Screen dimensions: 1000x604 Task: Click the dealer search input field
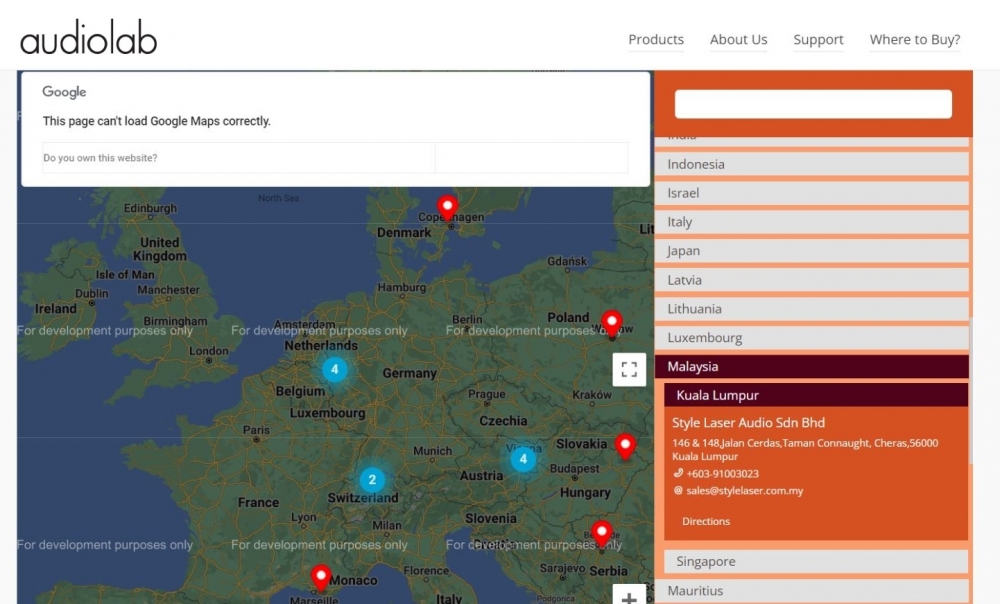(813, 104)
